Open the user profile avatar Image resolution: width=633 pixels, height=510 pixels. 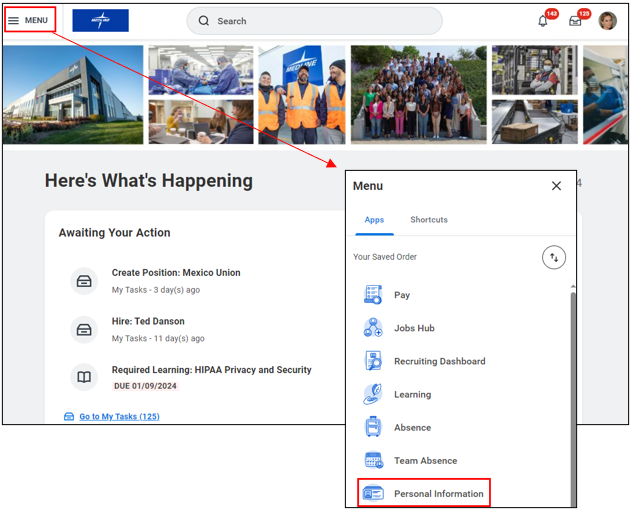coord(608,21)
